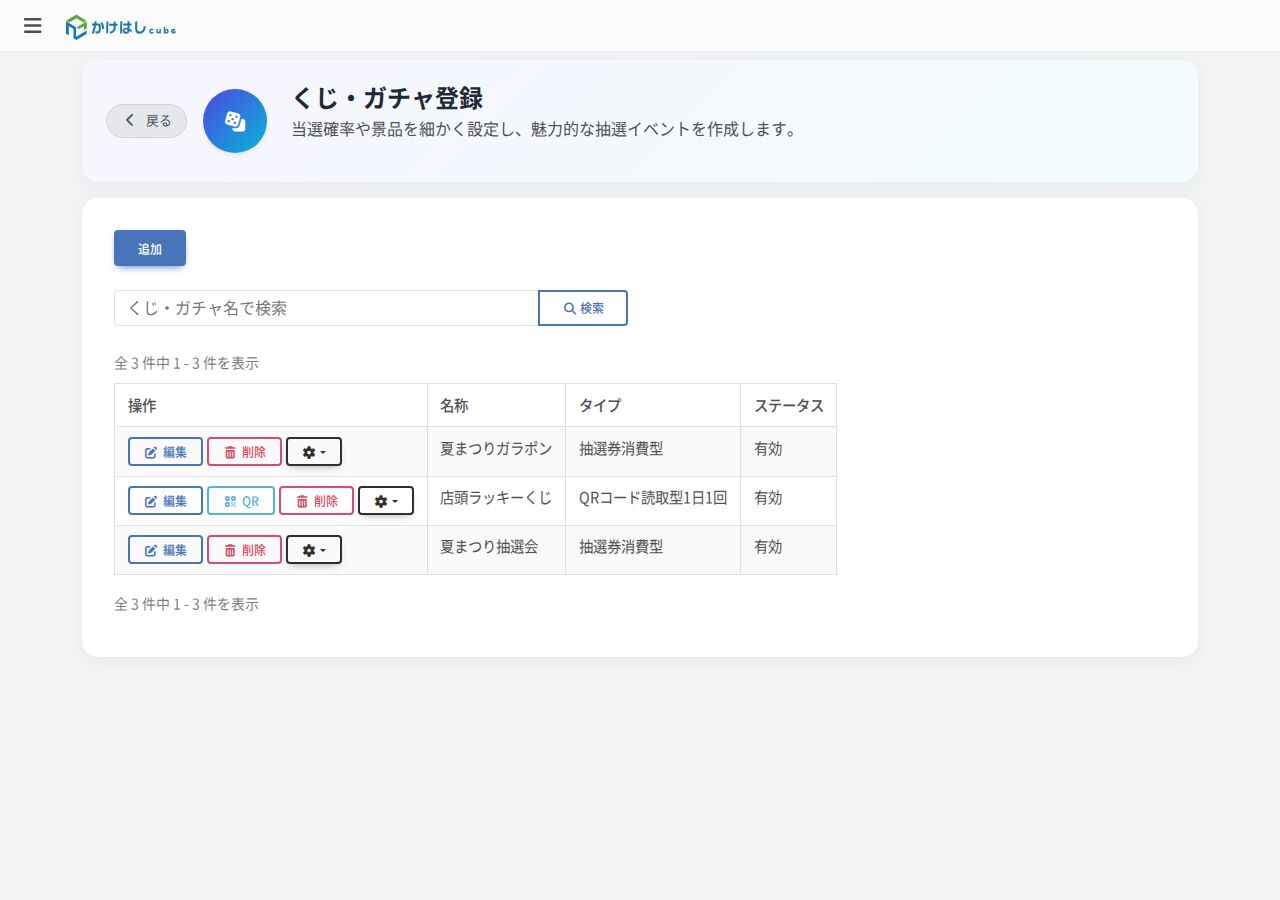The width and height of the screenshot is (1280, 900).
Task: Open gear dropdown for 夏まつり抽選会
Action: 314,550
